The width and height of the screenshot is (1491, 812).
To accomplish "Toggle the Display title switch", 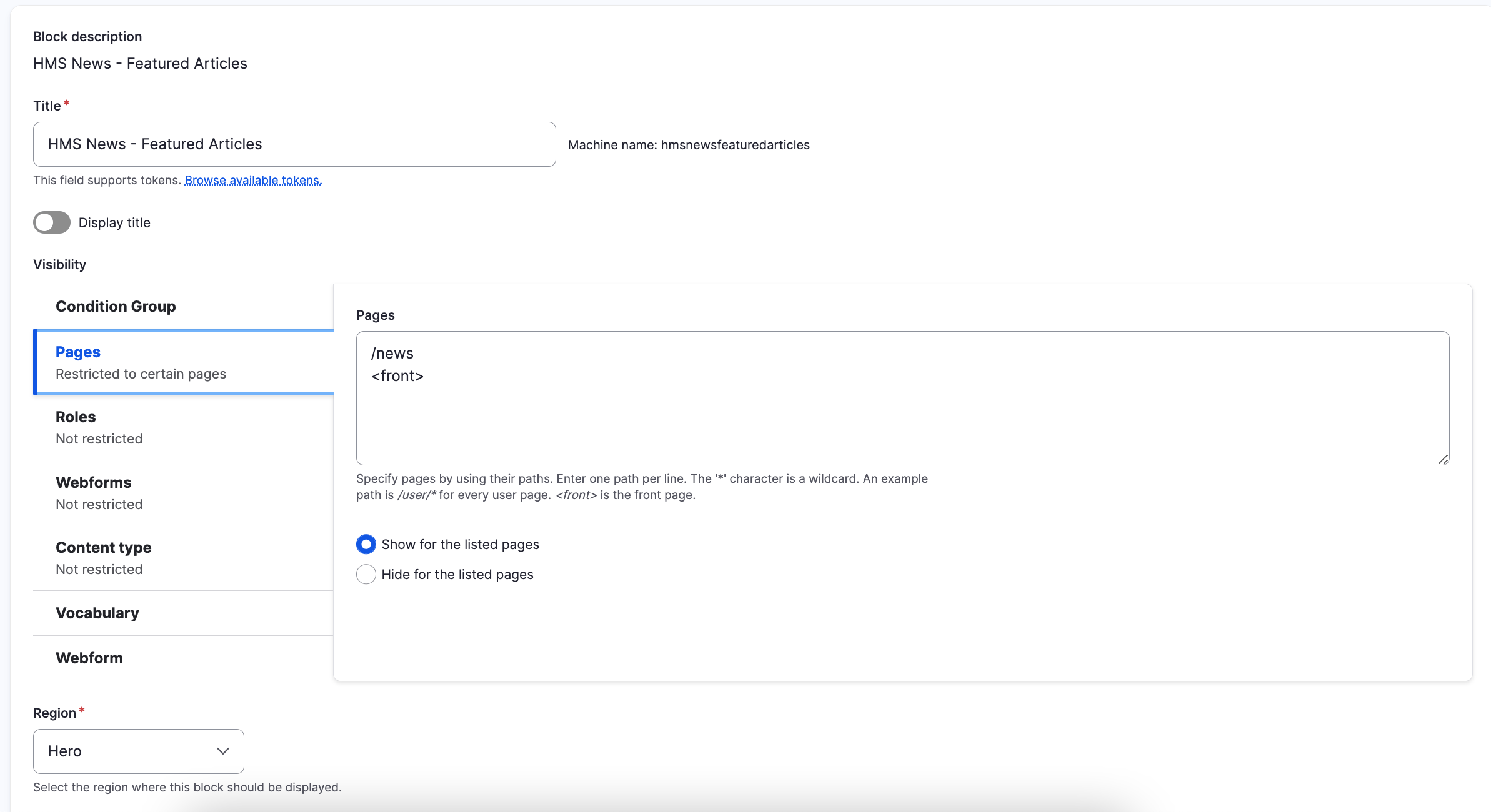I will [x=52, y=222].
